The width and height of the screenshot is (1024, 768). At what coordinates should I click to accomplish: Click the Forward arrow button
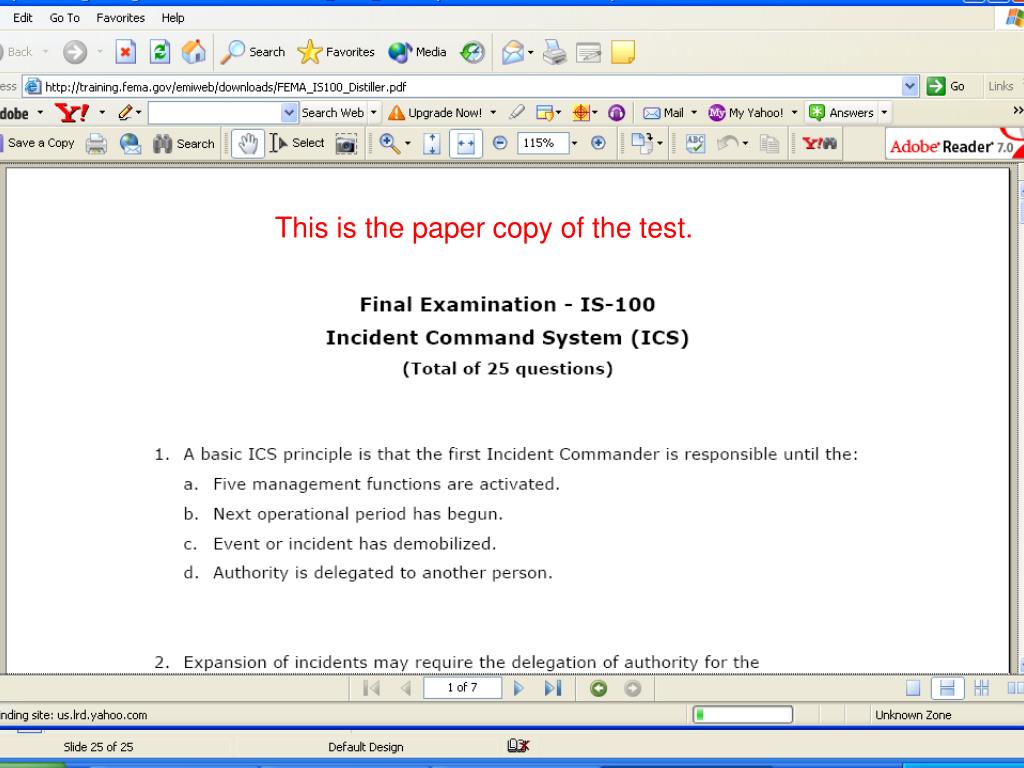tap(75, 52)
